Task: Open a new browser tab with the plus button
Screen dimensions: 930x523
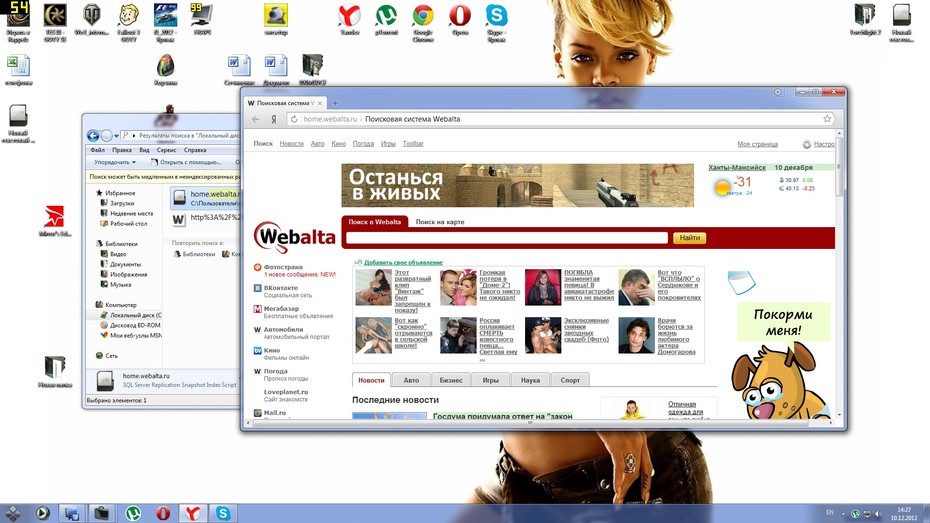Action: click(x=335, y=103)
